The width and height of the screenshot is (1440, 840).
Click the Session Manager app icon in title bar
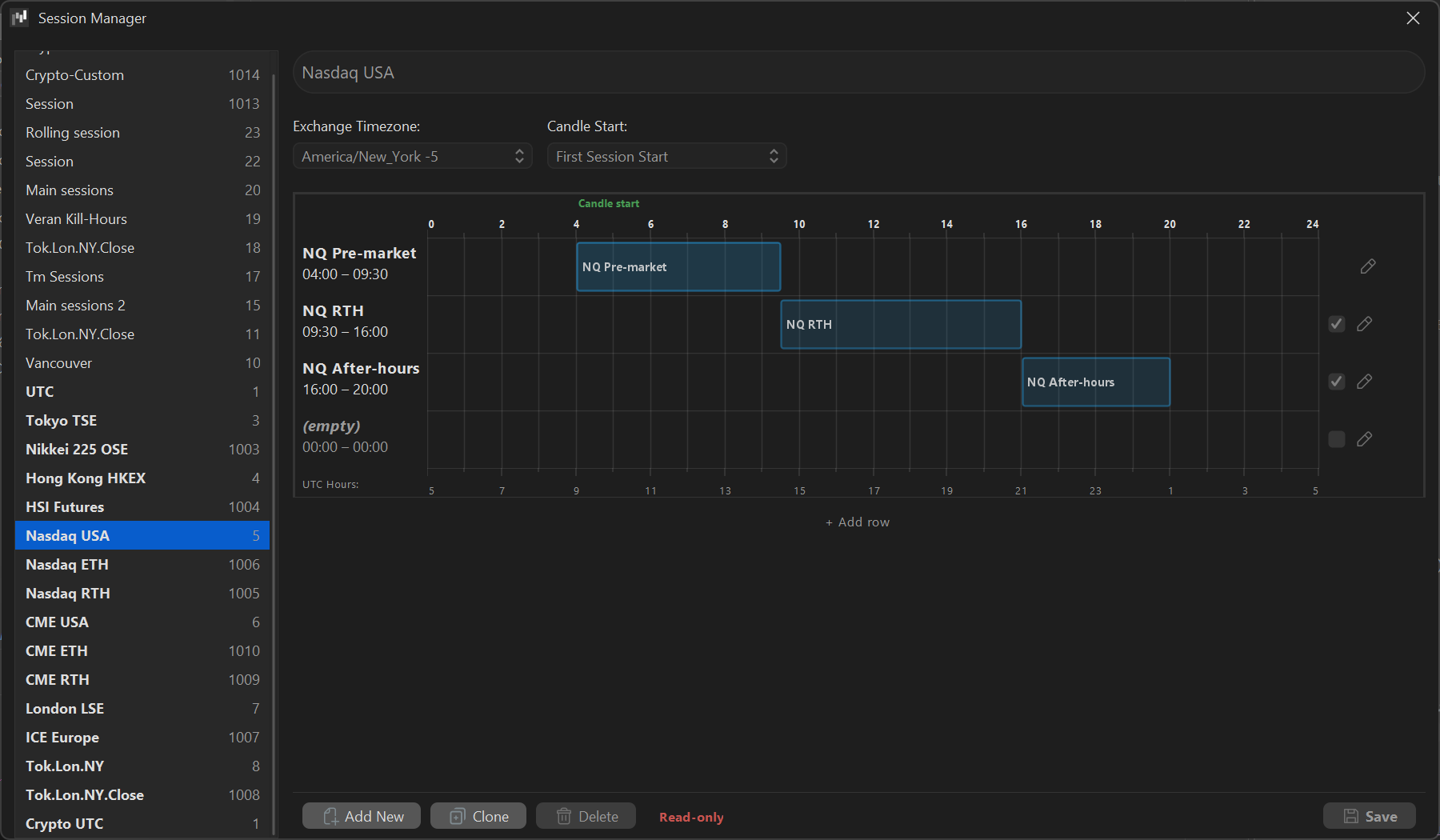pyautogui.click(x=19, y=18)
